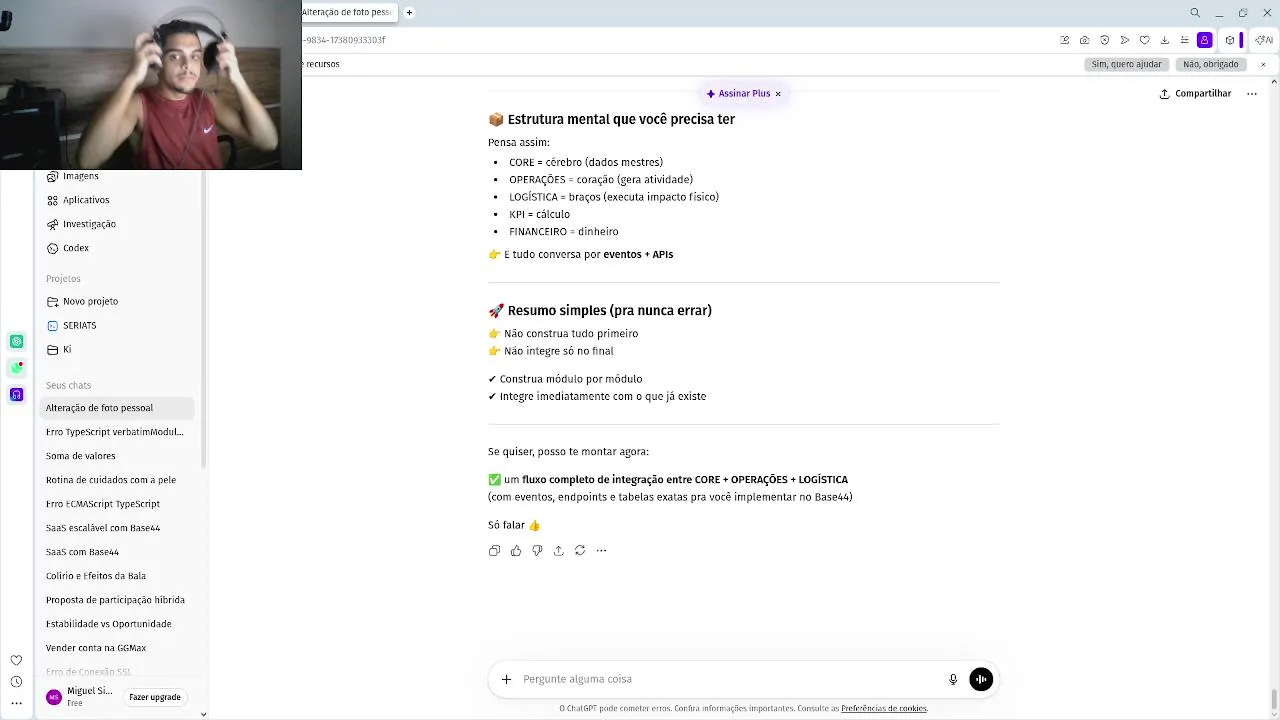Open downloads icon in browser toolbar
The image size is (1280, 720).
1165,40
